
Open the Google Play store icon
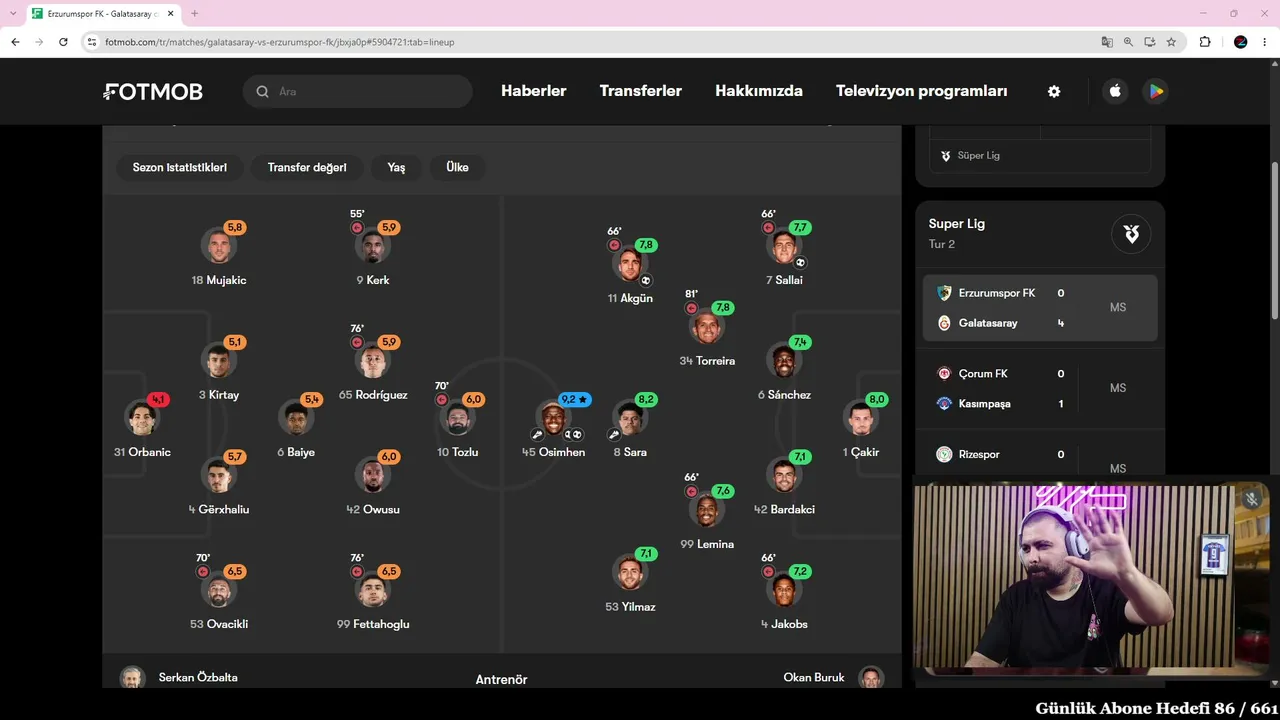(x=1156, y=91)
